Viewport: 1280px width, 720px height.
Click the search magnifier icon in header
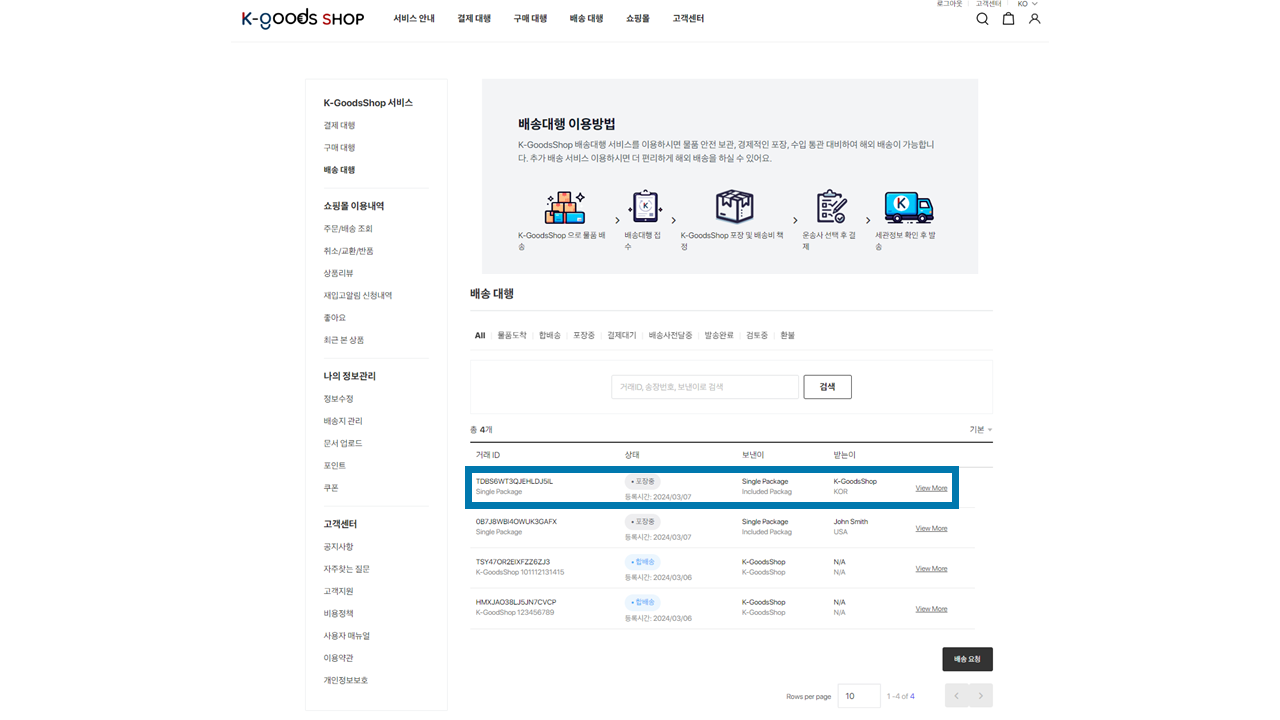(982, 19)
